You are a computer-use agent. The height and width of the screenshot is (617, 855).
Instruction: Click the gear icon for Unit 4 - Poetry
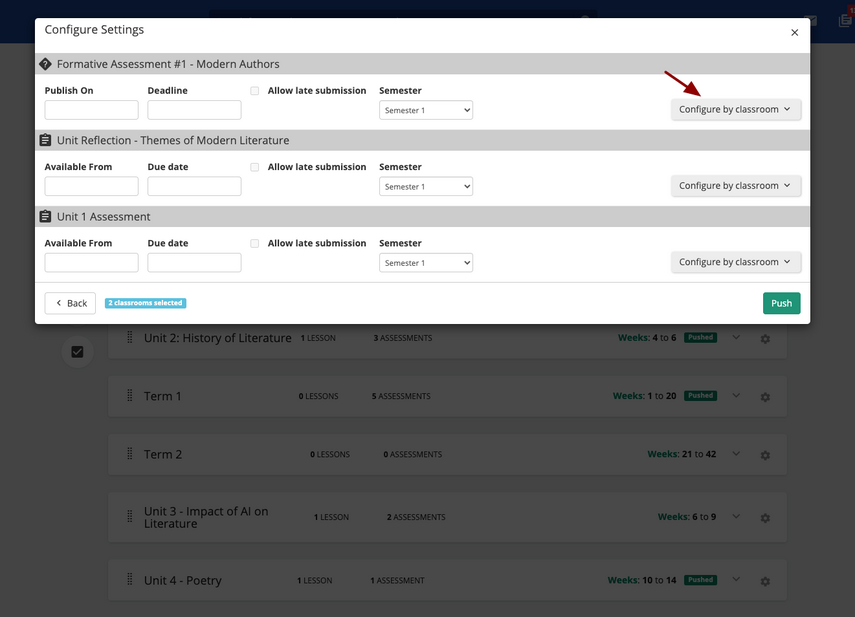[x=765, y=581]
